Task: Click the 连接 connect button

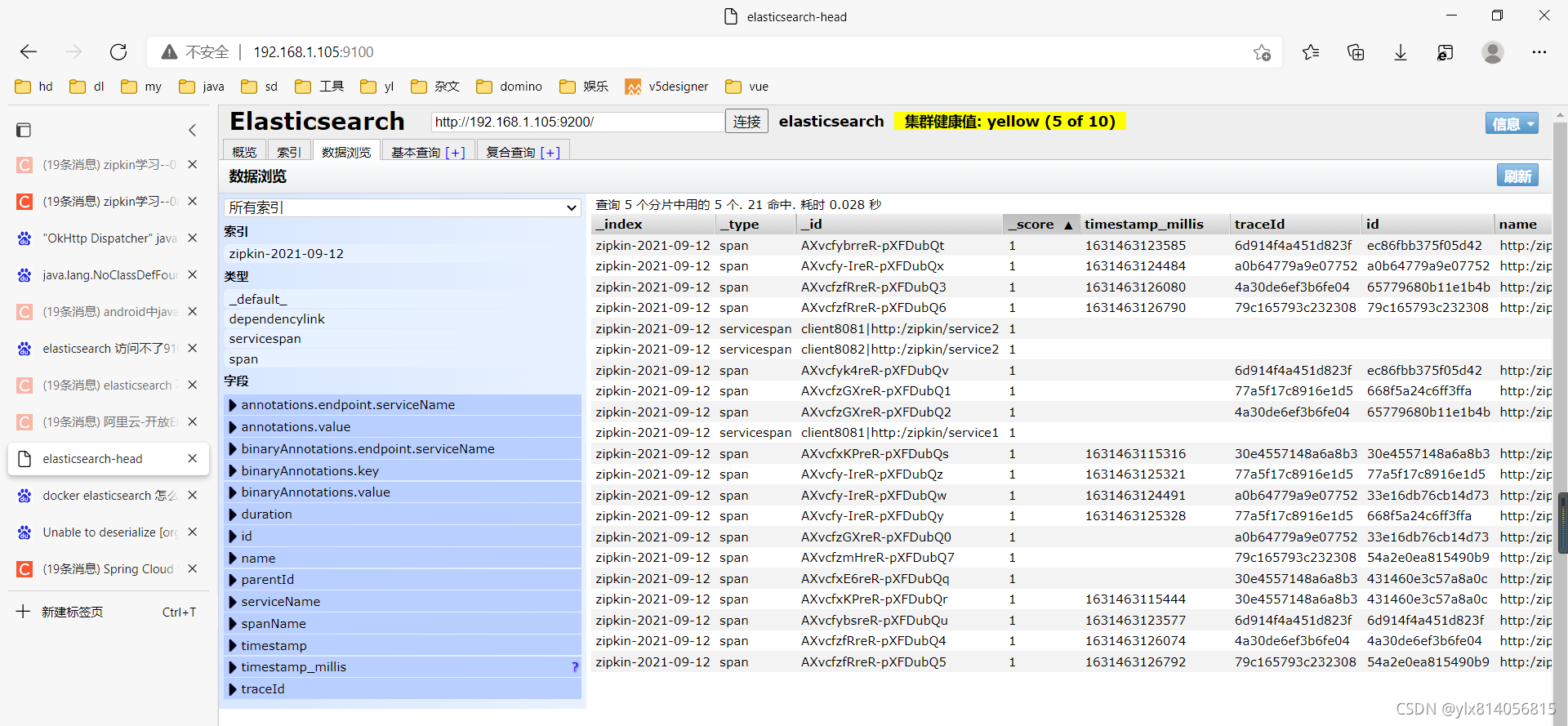Action: point(746,122)
